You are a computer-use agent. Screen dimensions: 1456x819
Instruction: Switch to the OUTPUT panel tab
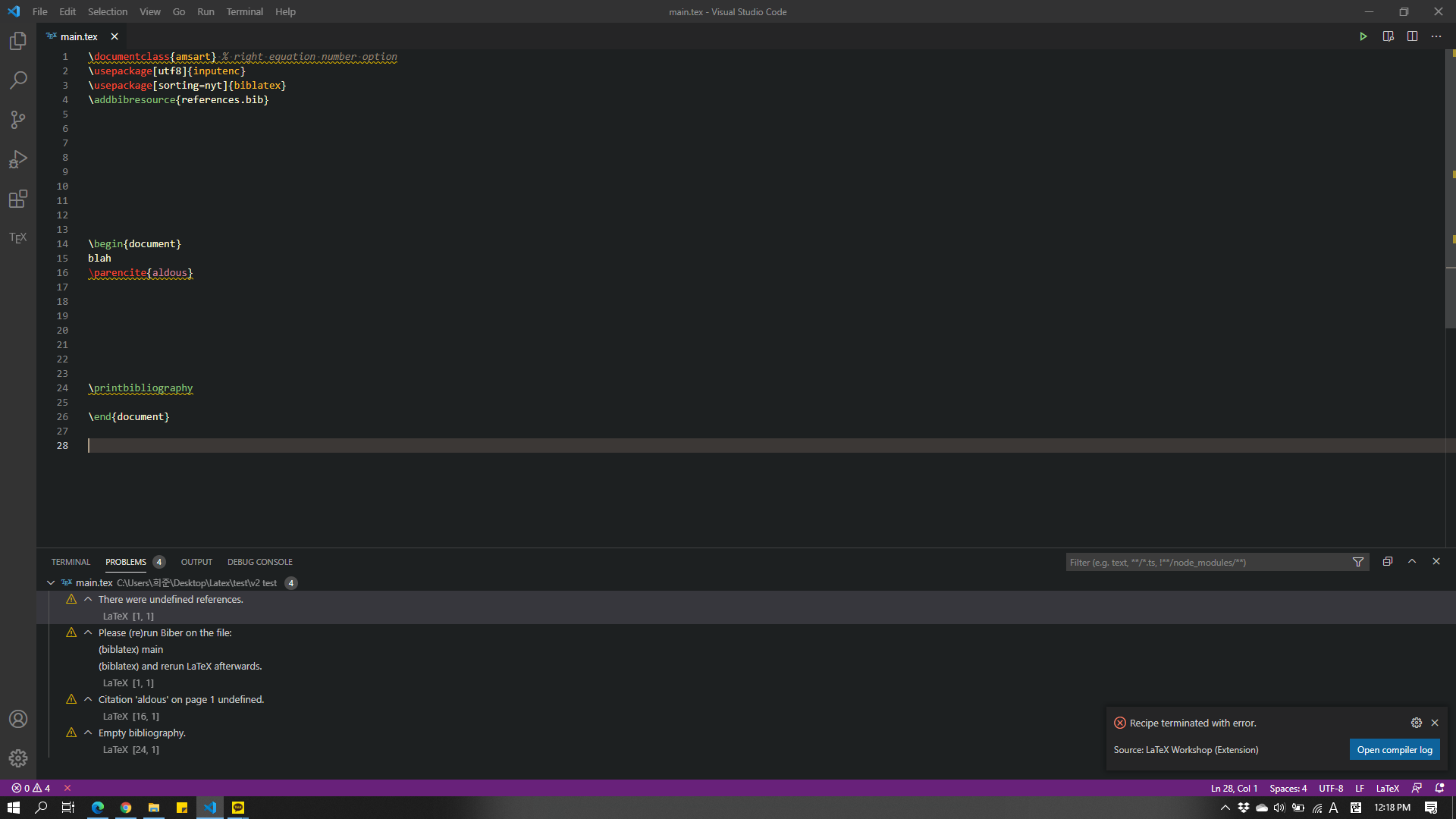tap(196, 561)
